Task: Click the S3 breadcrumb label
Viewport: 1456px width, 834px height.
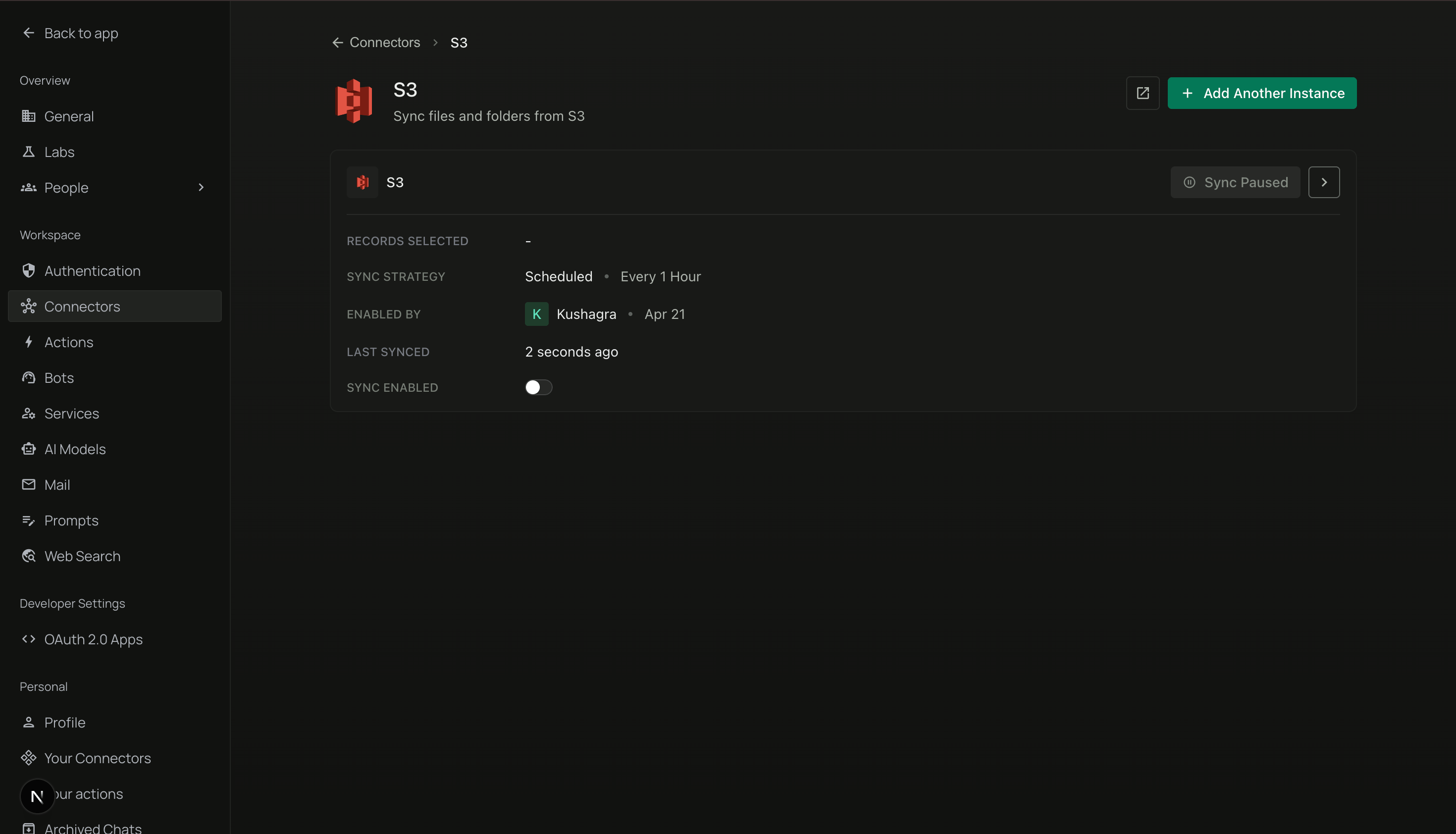Action: tap(459, 43)
